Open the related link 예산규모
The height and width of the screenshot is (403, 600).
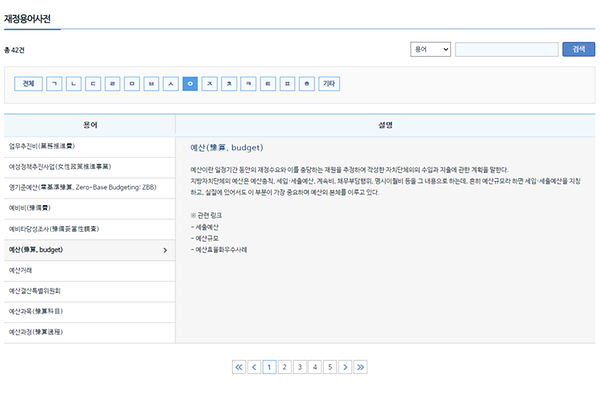click(207, 238)
